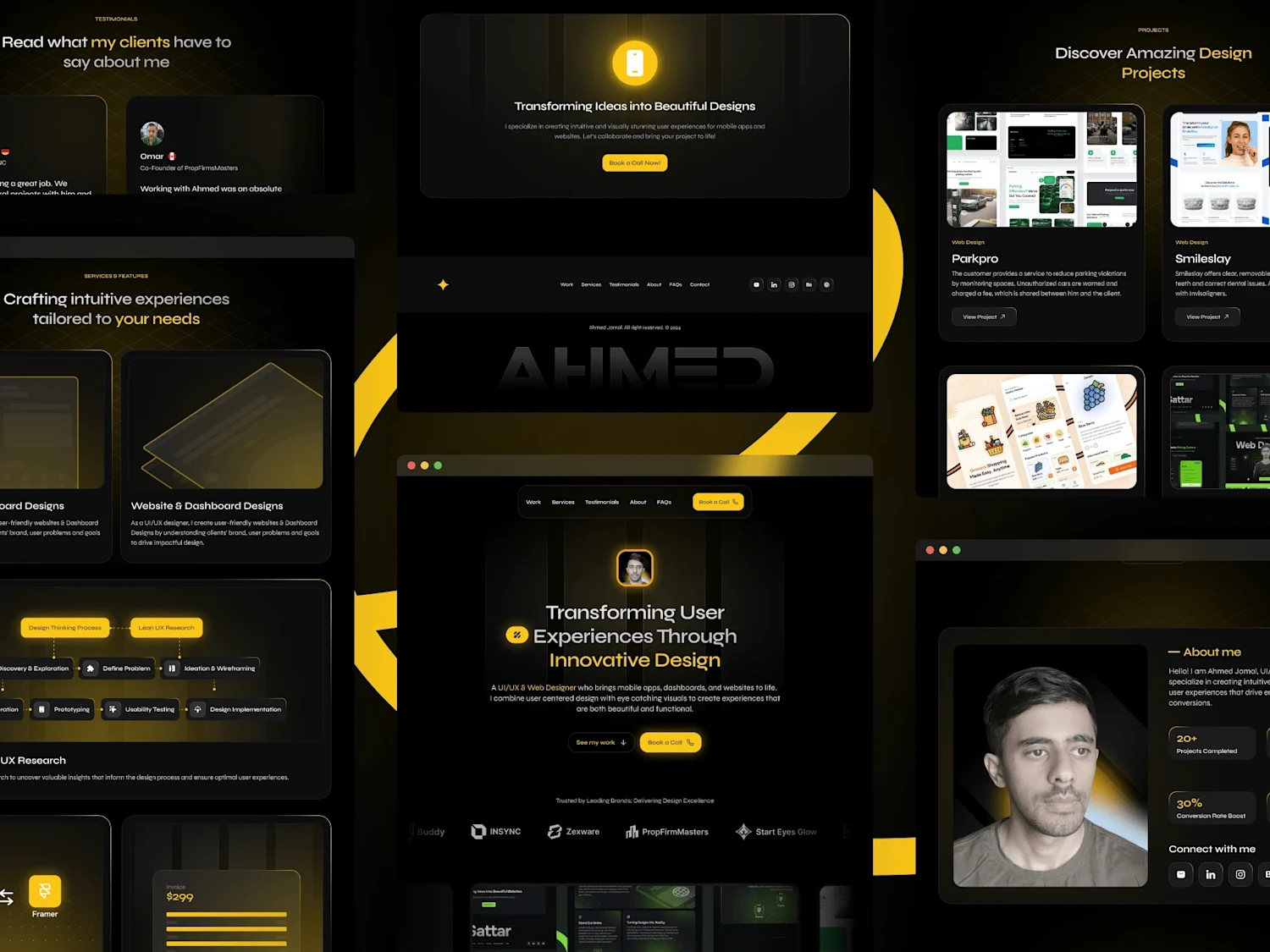Click 'Book a Call' button below hero text

[671, 742]
